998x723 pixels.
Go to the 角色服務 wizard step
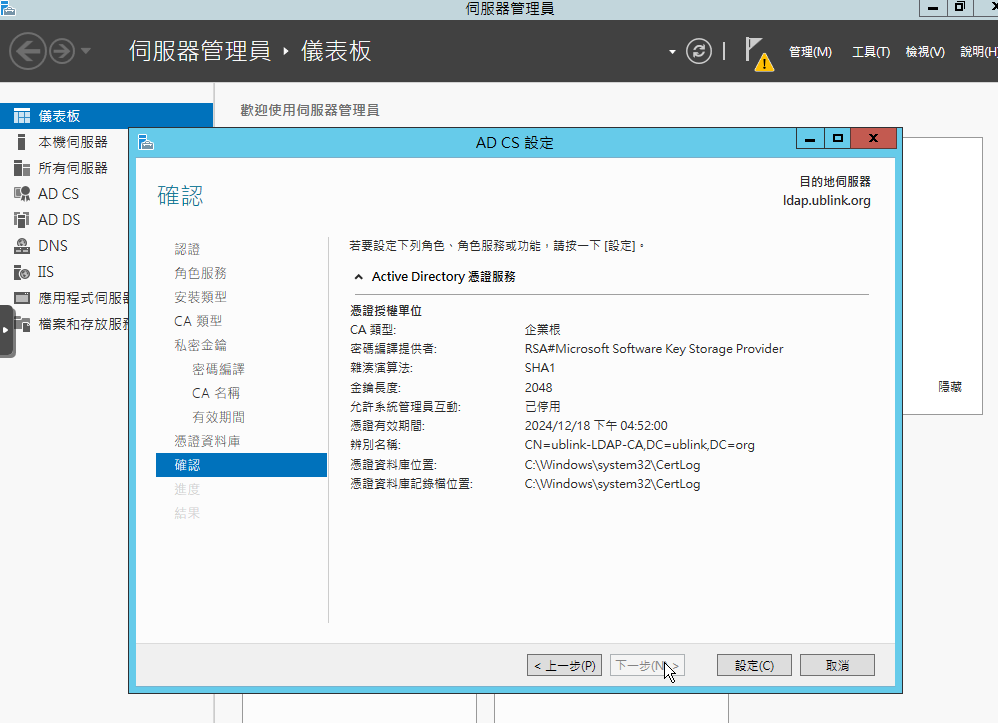tap(200, 273)
